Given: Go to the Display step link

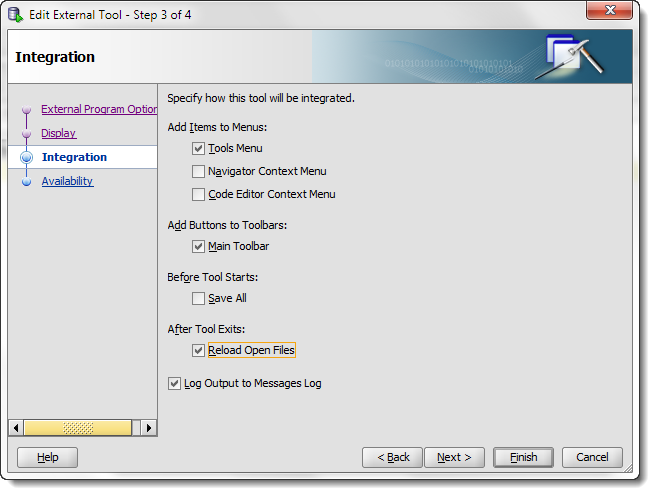Looking at the screenshot, I should tap(58, 133).
